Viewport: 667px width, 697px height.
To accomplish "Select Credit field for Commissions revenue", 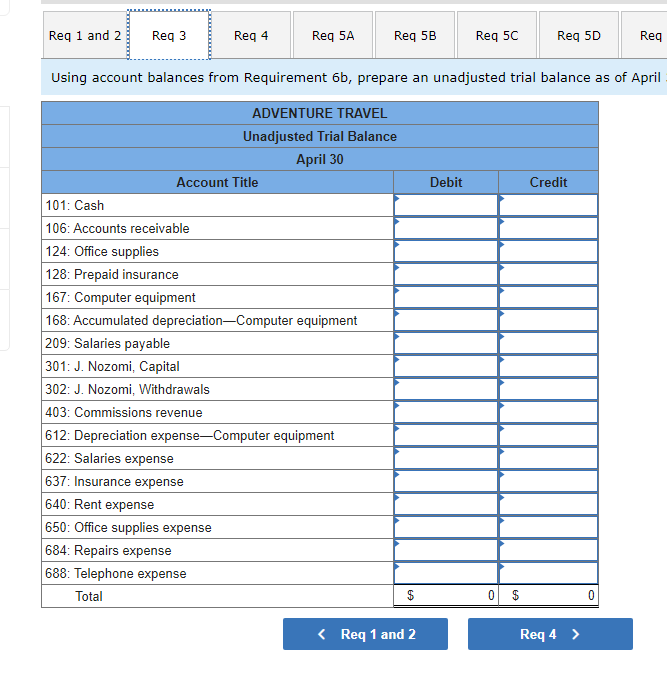I will (548, 413).
